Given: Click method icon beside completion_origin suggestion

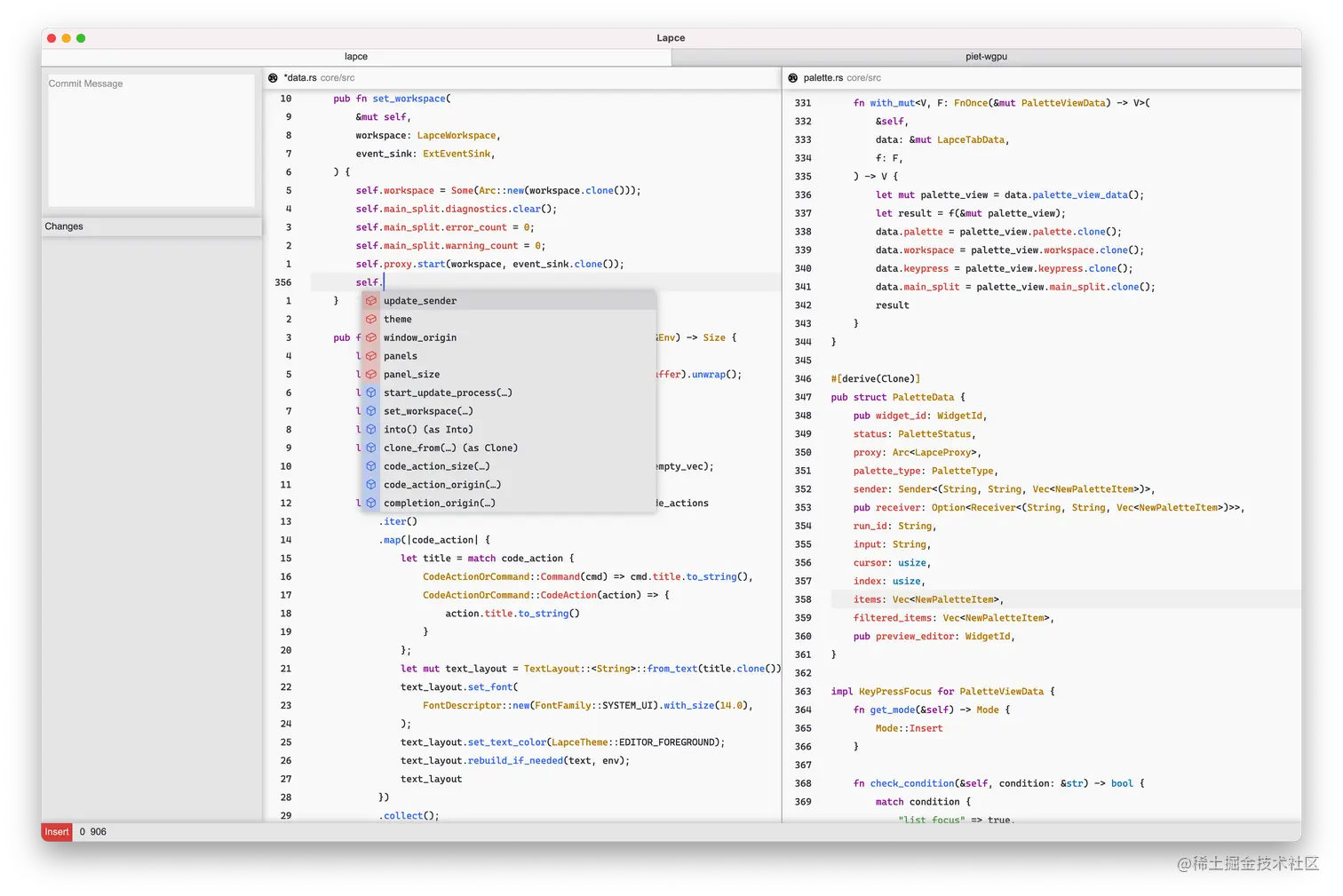Looking at the screenshot, I should (x=371, y=504).
